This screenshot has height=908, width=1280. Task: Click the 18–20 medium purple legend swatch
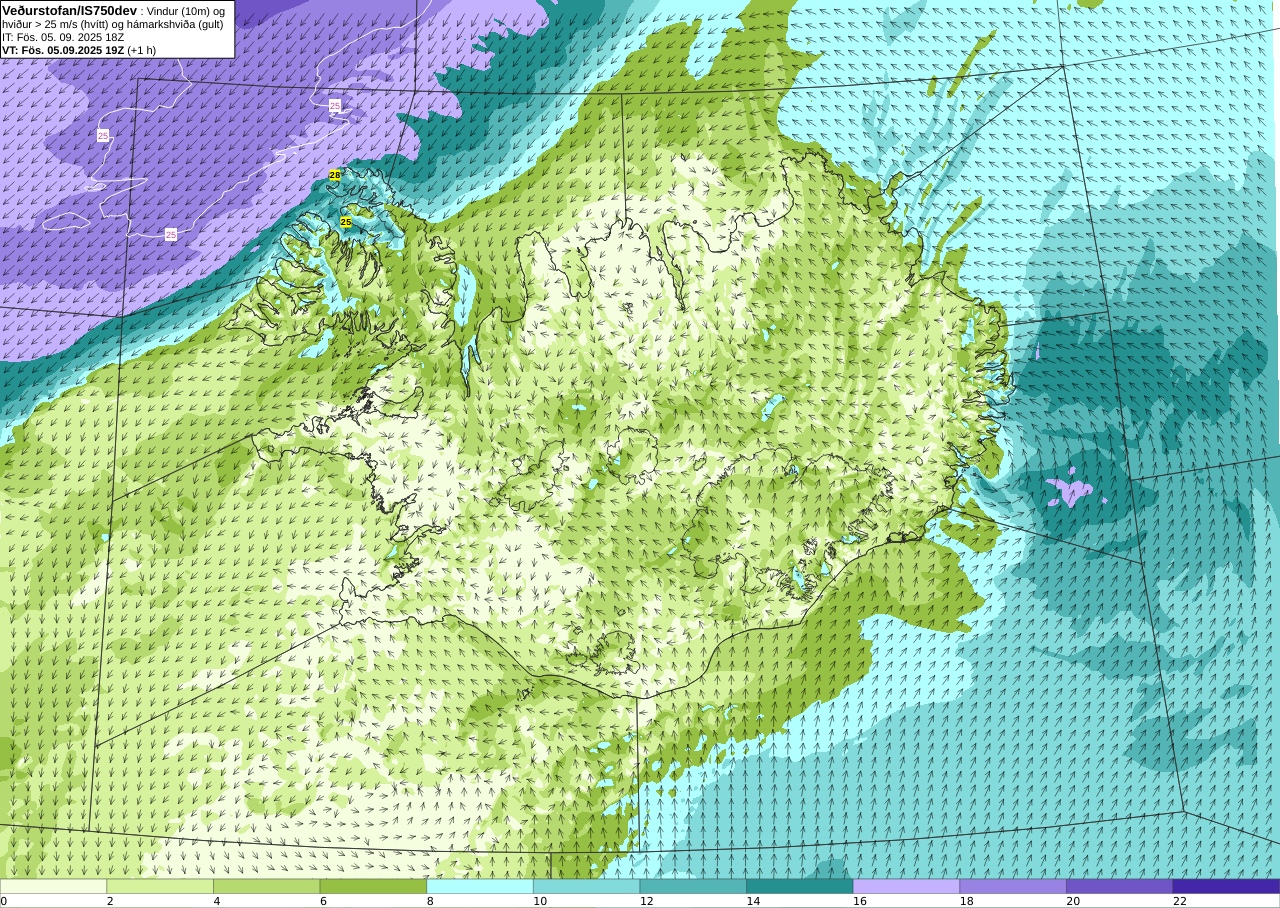(1013, 886)
